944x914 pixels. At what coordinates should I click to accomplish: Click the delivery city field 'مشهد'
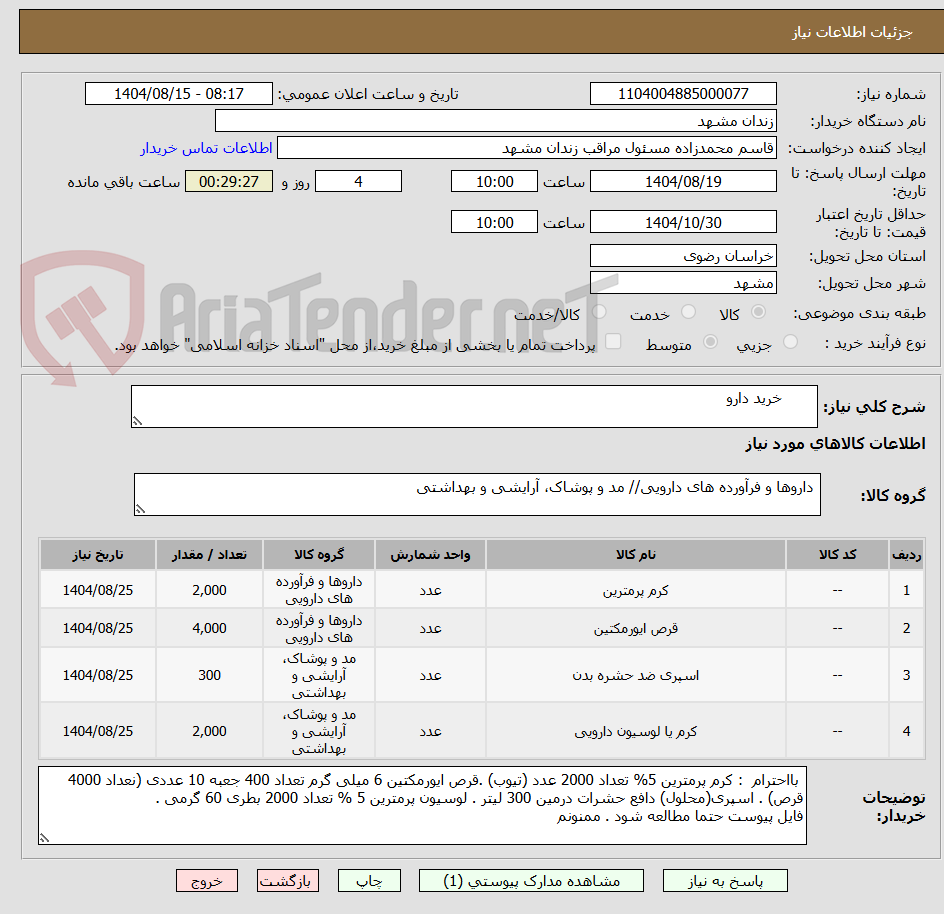point(683,283)
